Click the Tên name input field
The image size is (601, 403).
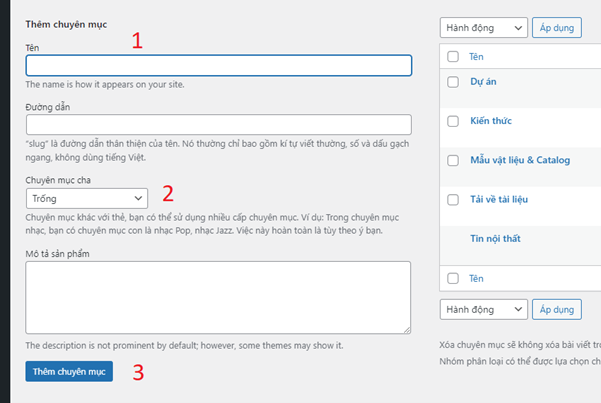click(x=219, y=65)
